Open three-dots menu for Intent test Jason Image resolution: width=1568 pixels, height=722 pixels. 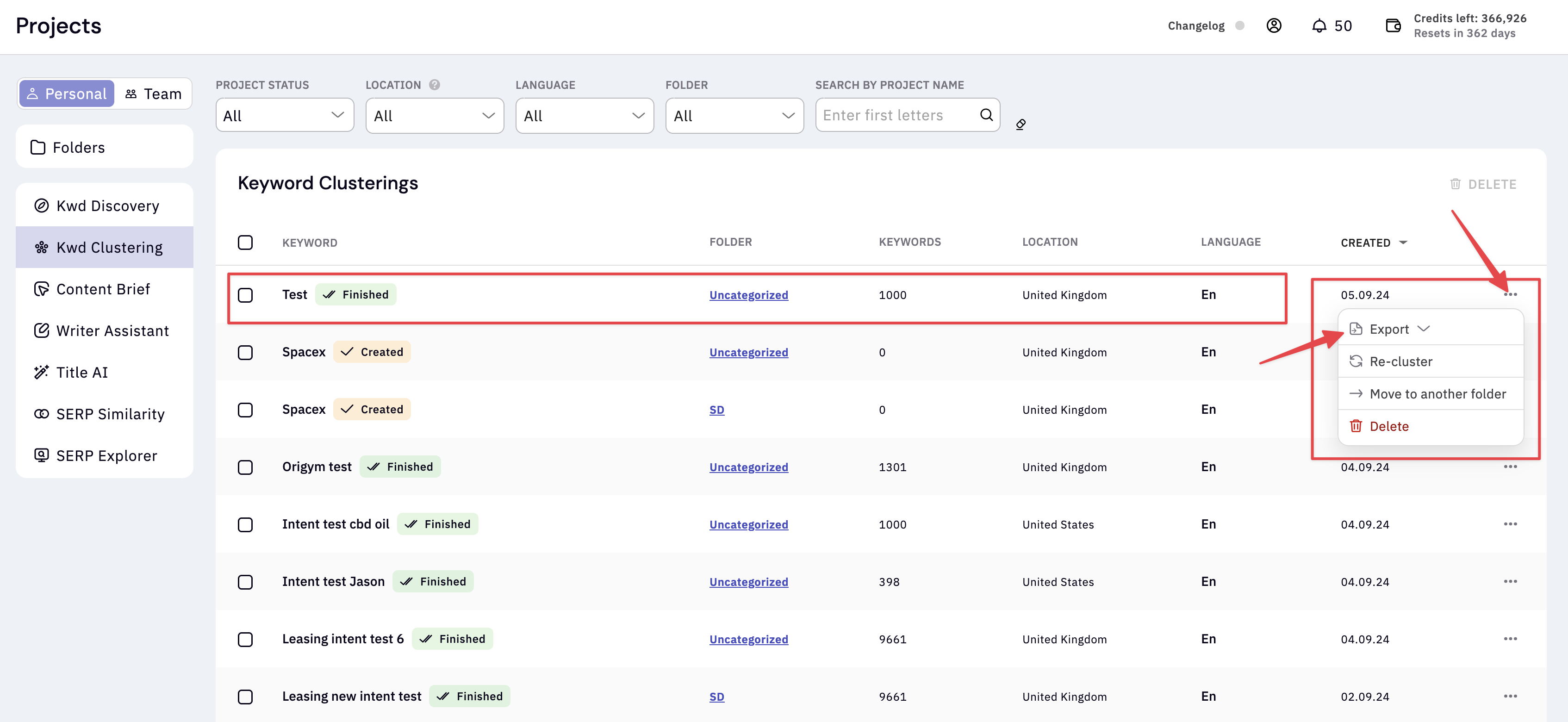pos(1510,581)
